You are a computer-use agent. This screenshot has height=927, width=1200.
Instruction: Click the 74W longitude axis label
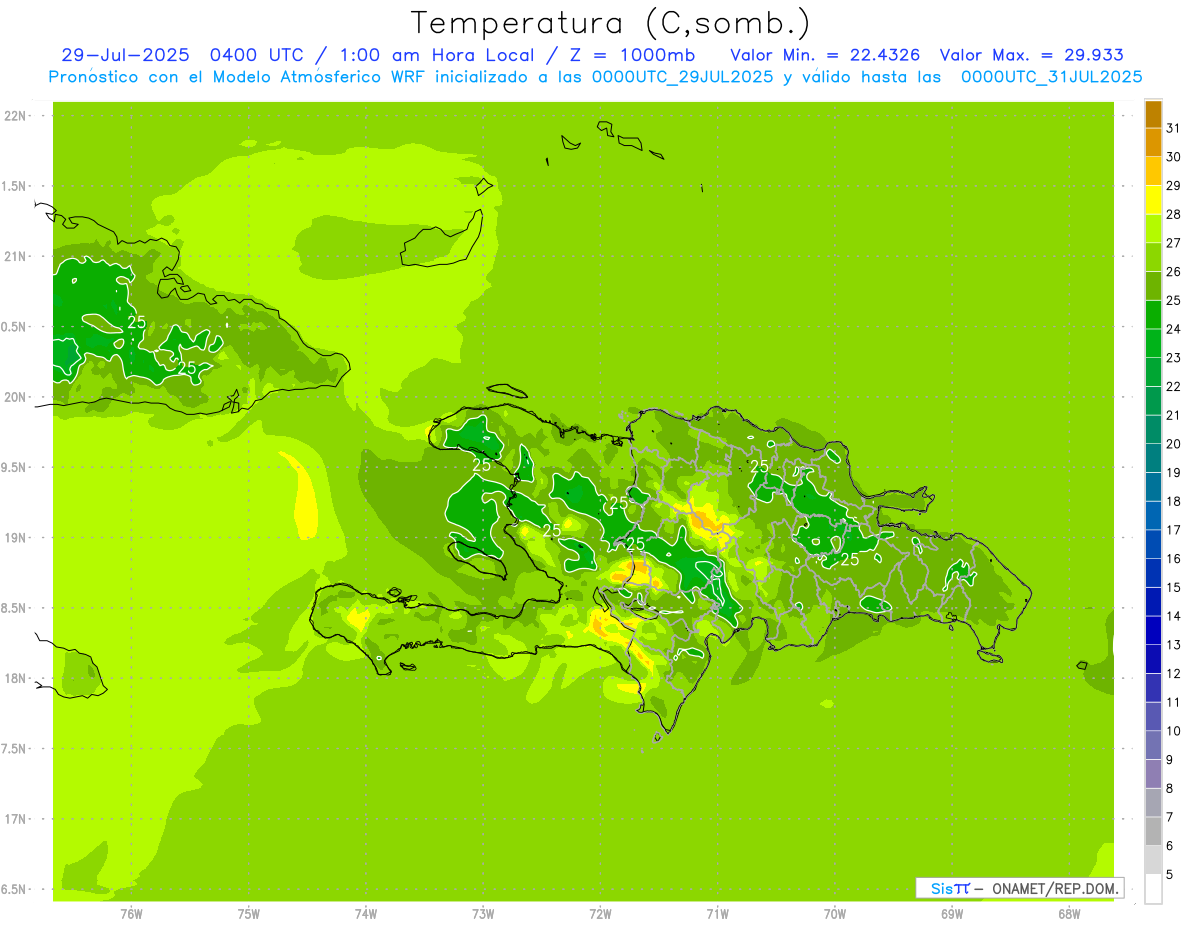click(x=365, y=913)
